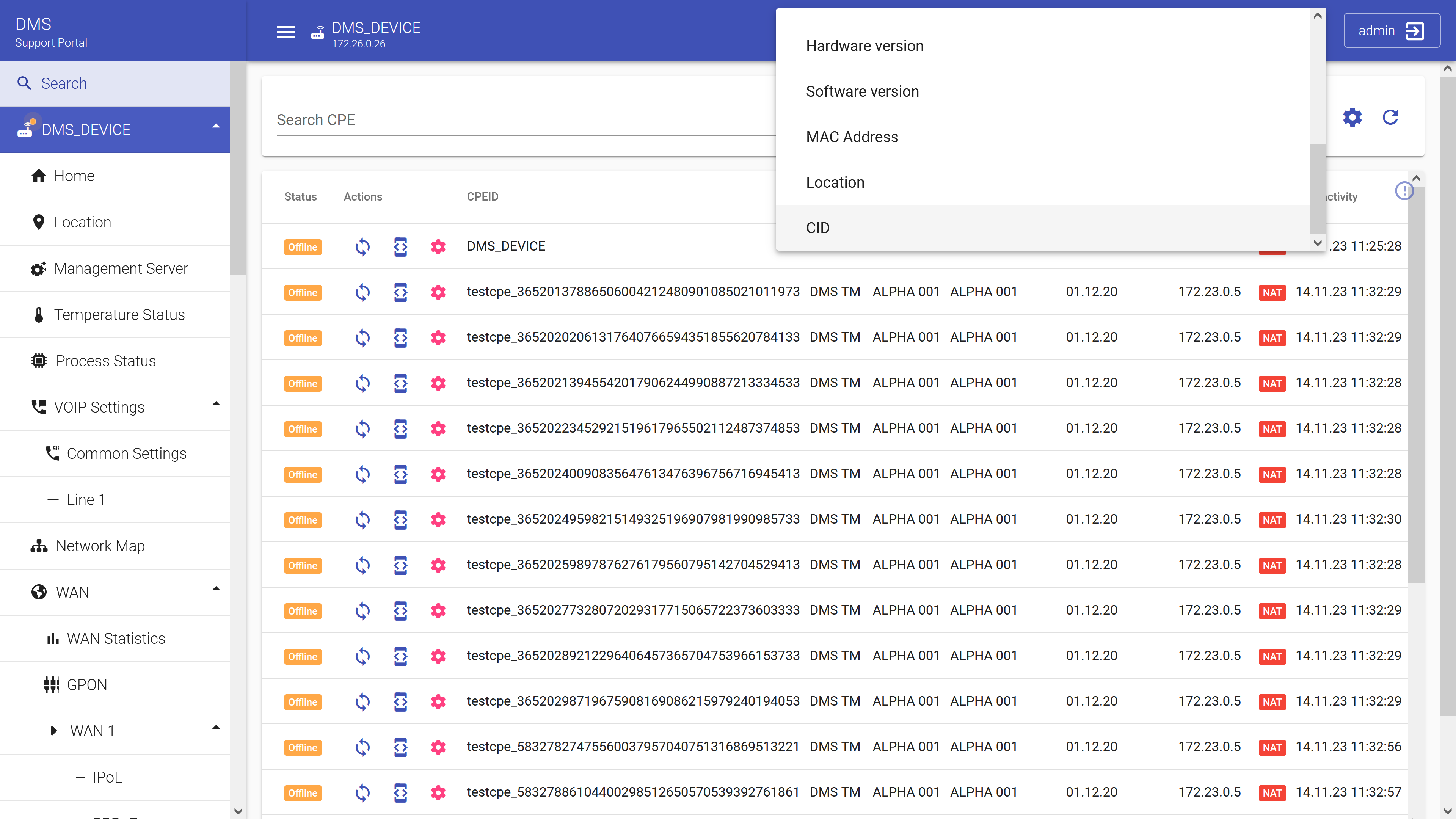The image size is (1456, 819).
Task: Click the blue settings gear icon
Action: pos(1352,117)
